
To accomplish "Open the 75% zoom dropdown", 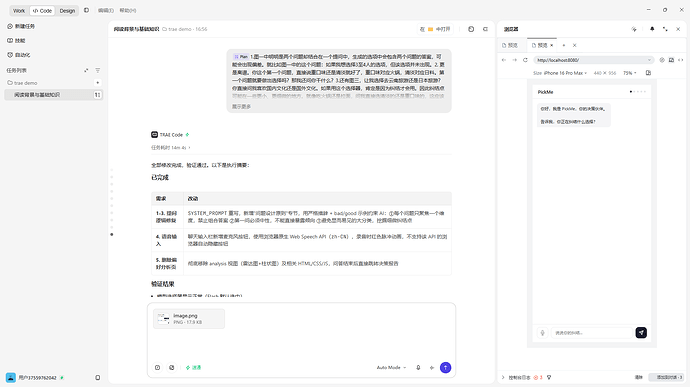I will [x=630, y=73].
